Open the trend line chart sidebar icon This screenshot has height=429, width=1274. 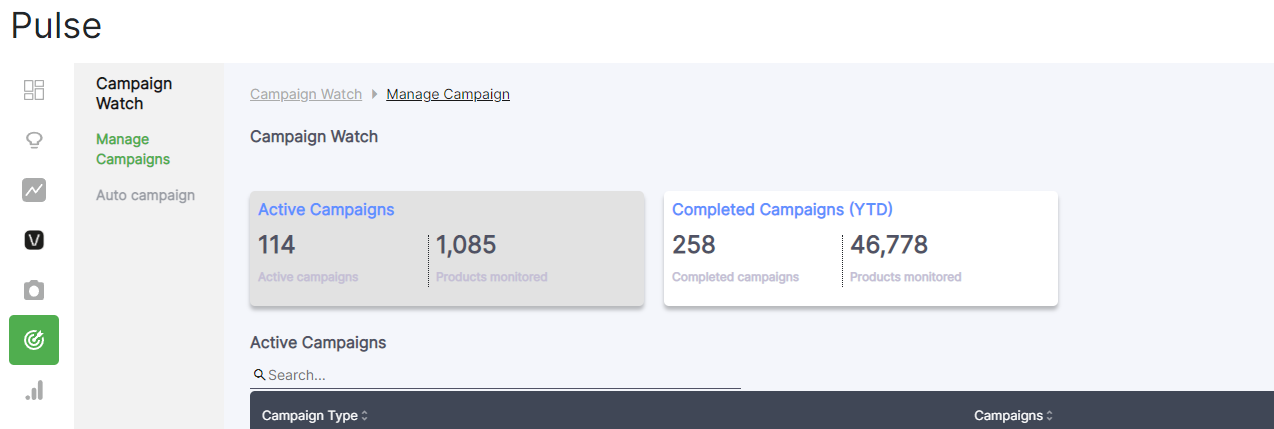(34, 190)
